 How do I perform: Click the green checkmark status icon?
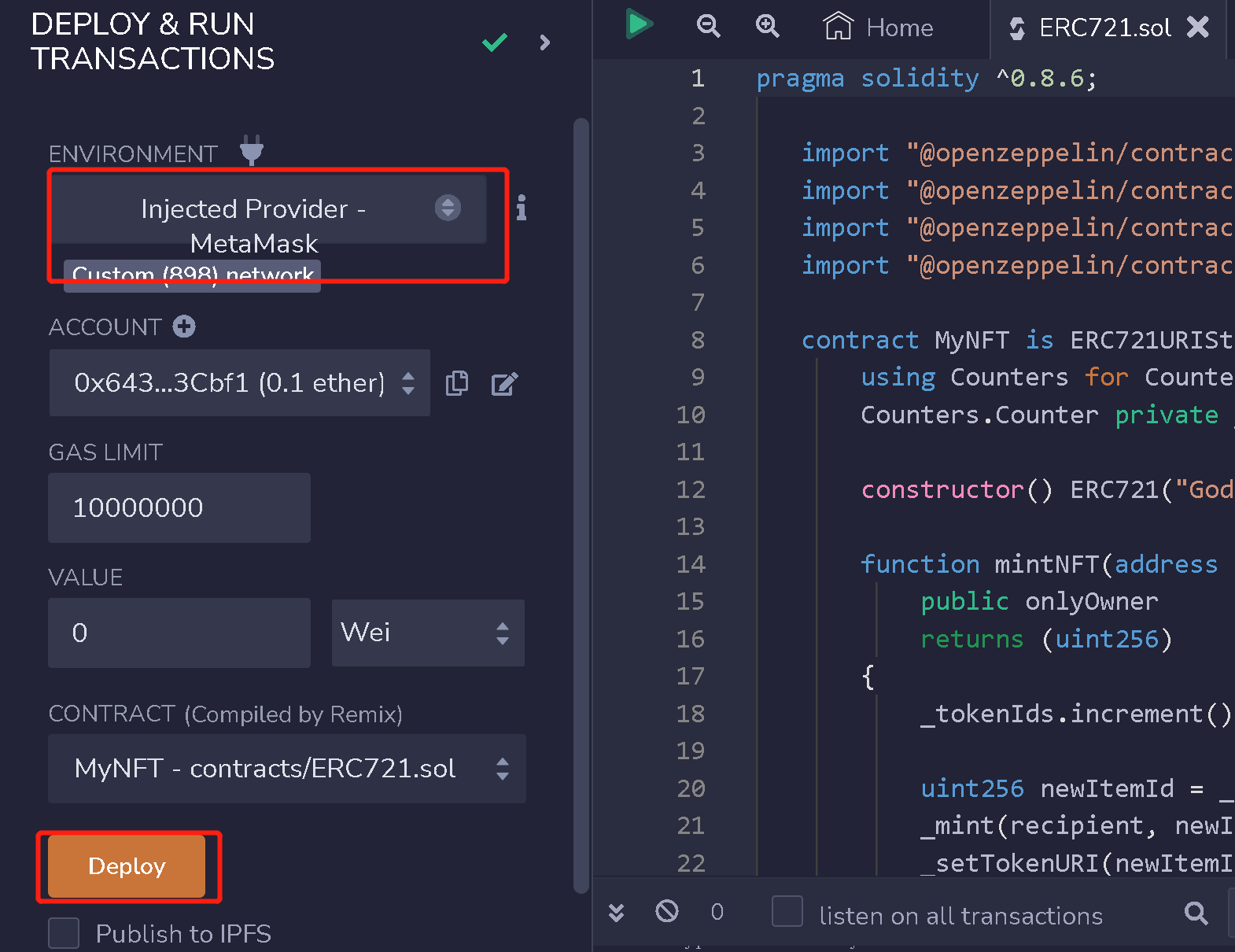[x=495, y=42]
